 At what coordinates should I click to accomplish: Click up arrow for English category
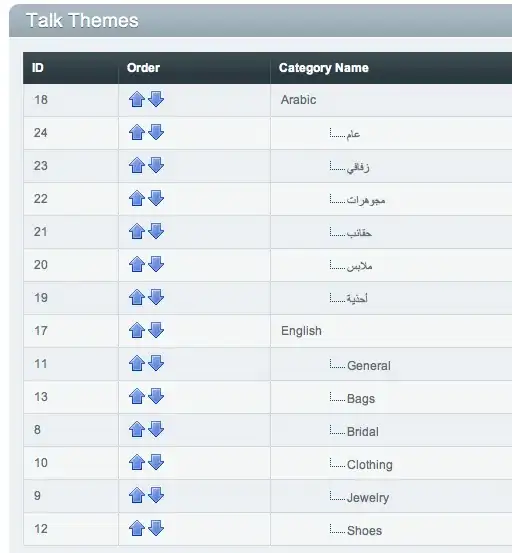[x=137, y=330]
